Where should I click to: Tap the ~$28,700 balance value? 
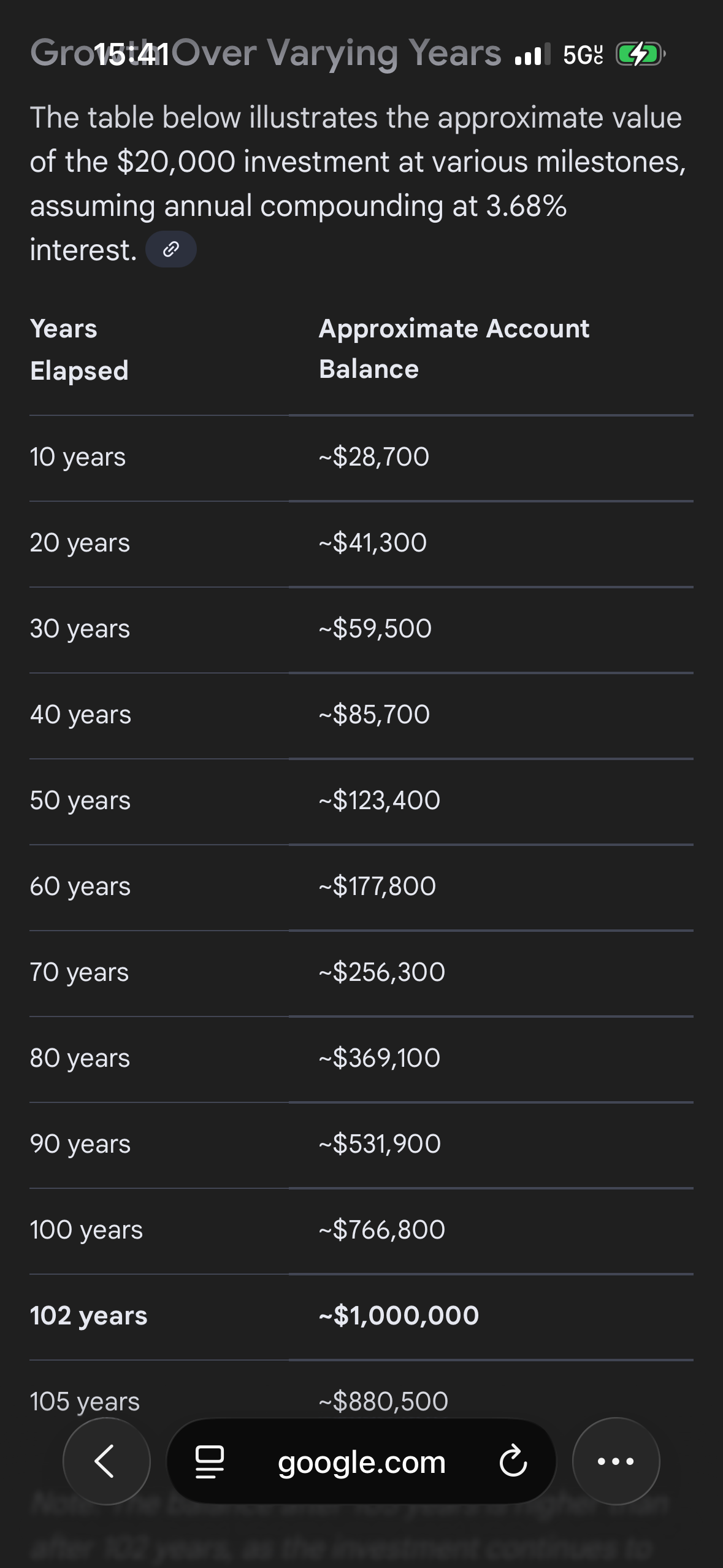pos(374,457)
